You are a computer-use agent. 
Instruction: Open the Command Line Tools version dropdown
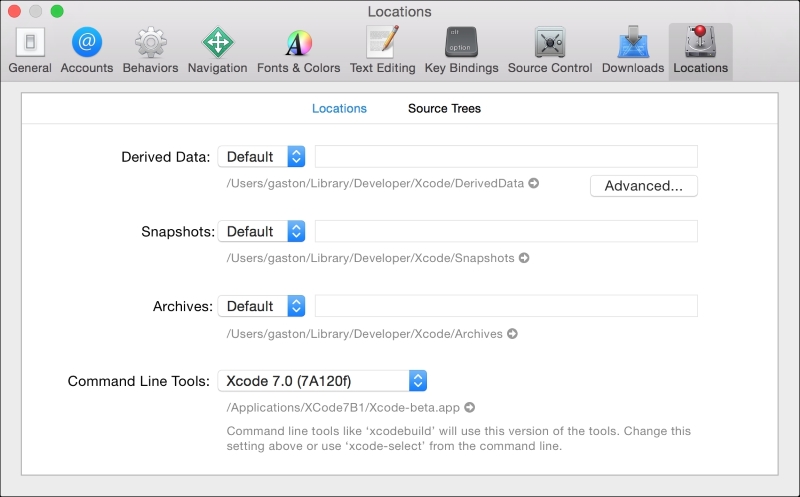coord(323,380)
